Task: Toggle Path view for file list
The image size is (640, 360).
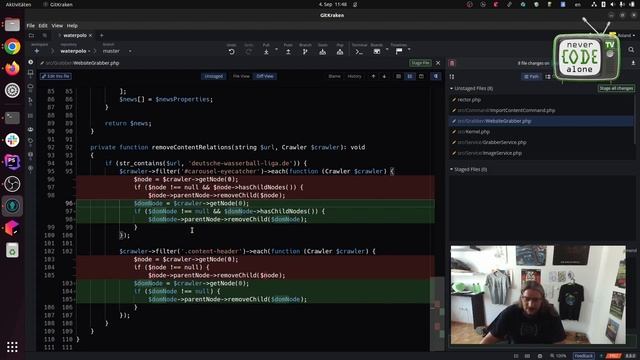Action: (x=531, y=76)
